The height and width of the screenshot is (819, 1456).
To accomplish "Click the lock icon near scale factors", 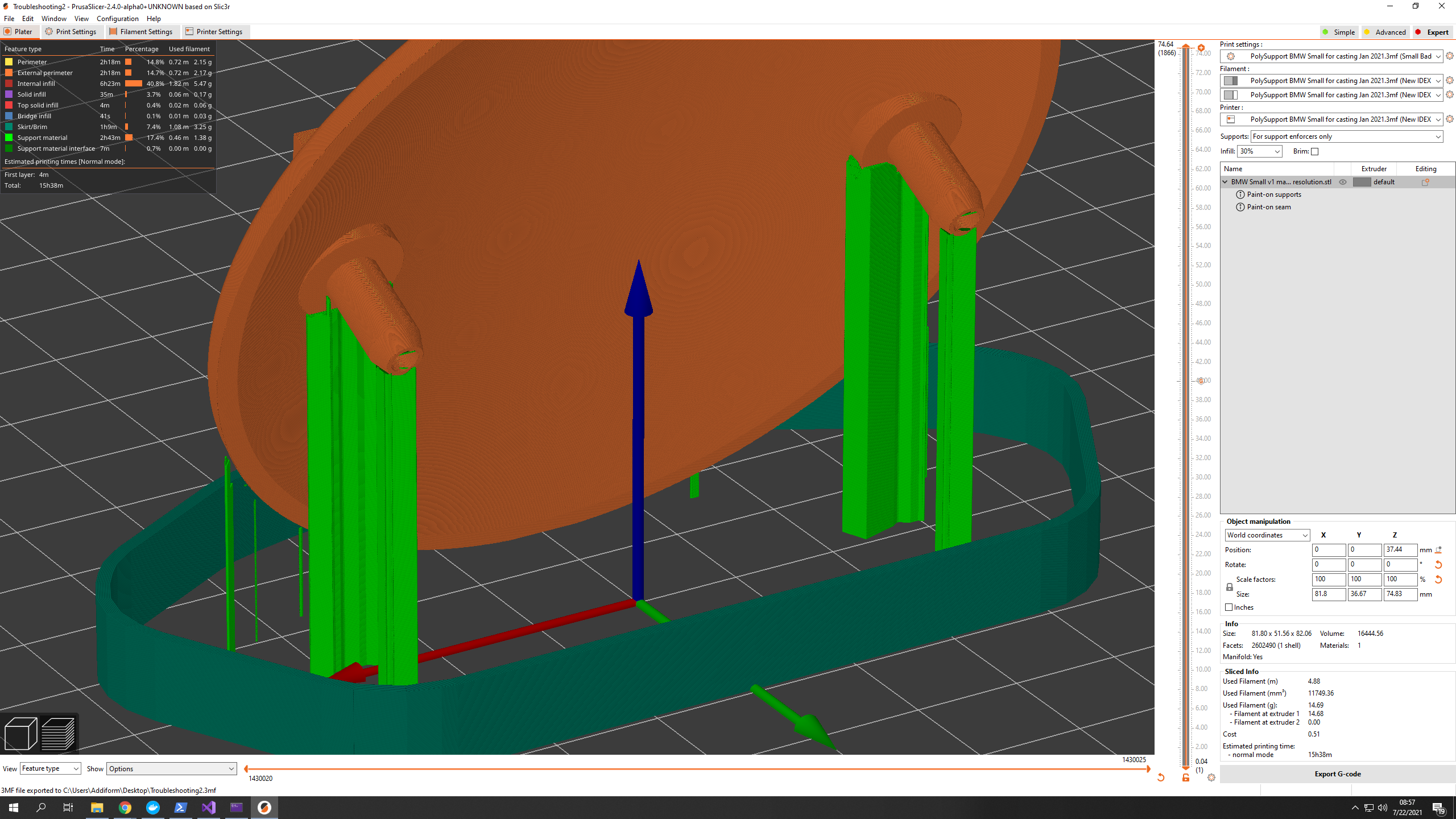I will [1229, 587].
